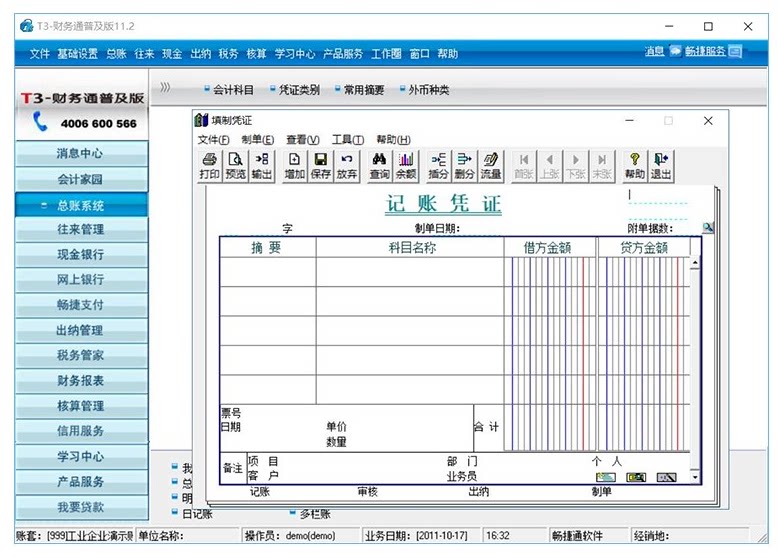Click the first 摘要 cell in voucher table
Screen dimensions: 777x558
tap(268, 272)
